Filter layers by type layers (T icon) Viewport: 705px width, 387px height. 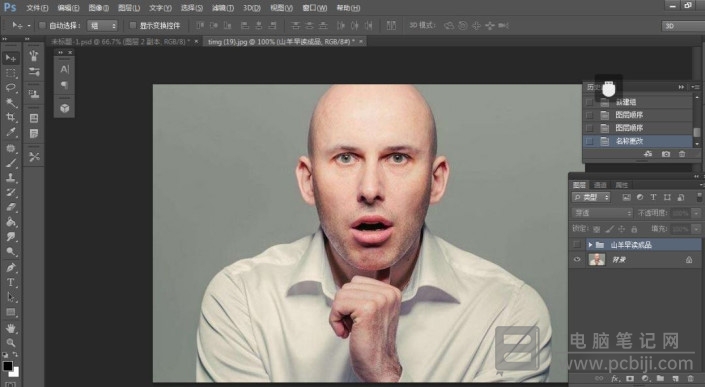click(x=653, y=197)
